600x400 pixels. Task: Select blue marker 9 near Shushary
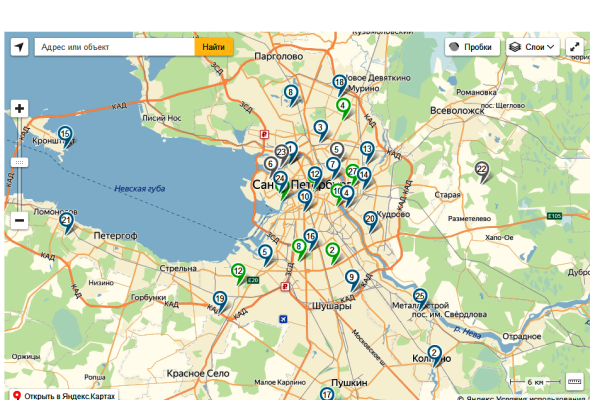point(352,280)
